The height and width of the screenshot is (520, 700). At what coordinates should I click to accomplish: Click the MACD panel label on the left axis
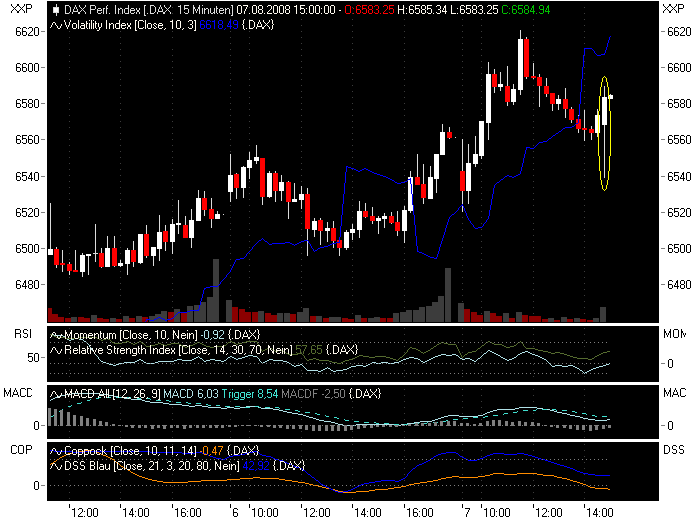coord(18,393)
